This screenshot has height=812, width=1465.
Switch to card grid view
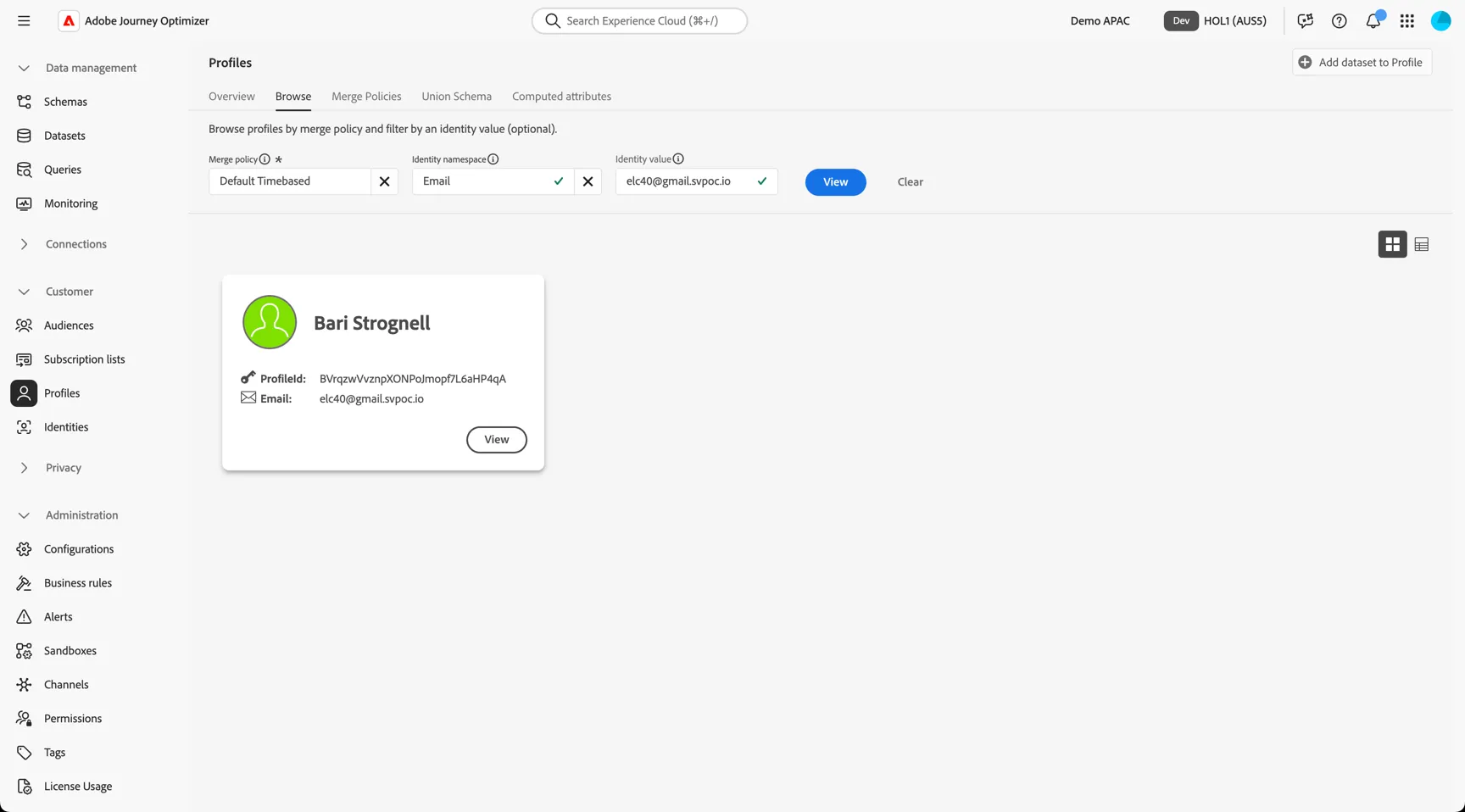pos(1392,244)
